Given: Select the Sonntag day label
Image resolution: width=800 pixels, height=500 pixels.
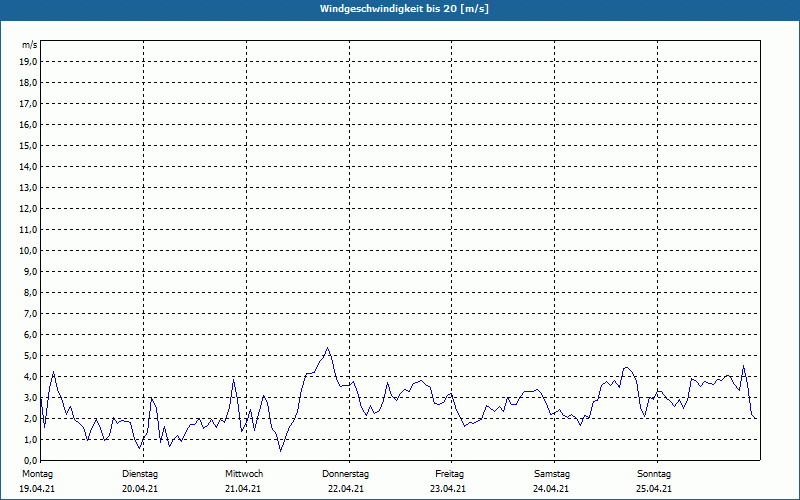Looking at the screenshot, I should 654,474.
